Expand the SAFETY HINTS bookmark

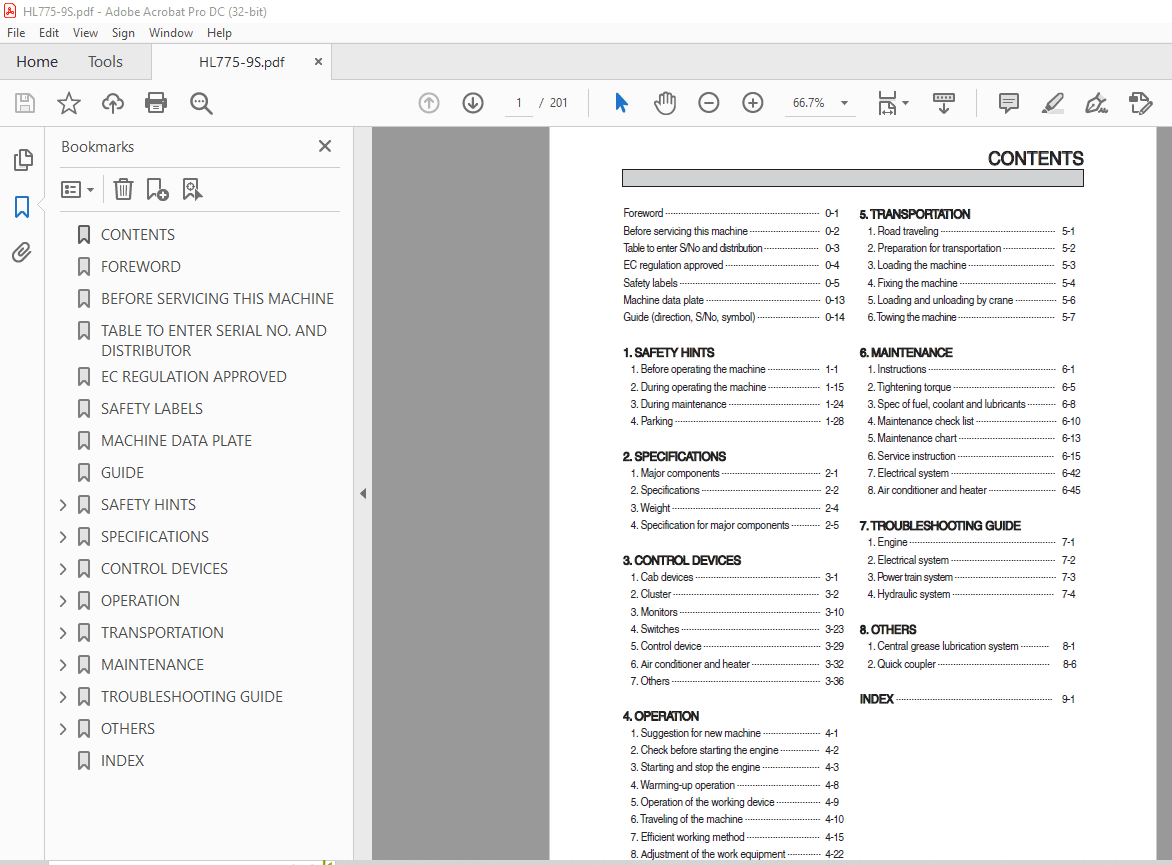[x=64, y=505]
